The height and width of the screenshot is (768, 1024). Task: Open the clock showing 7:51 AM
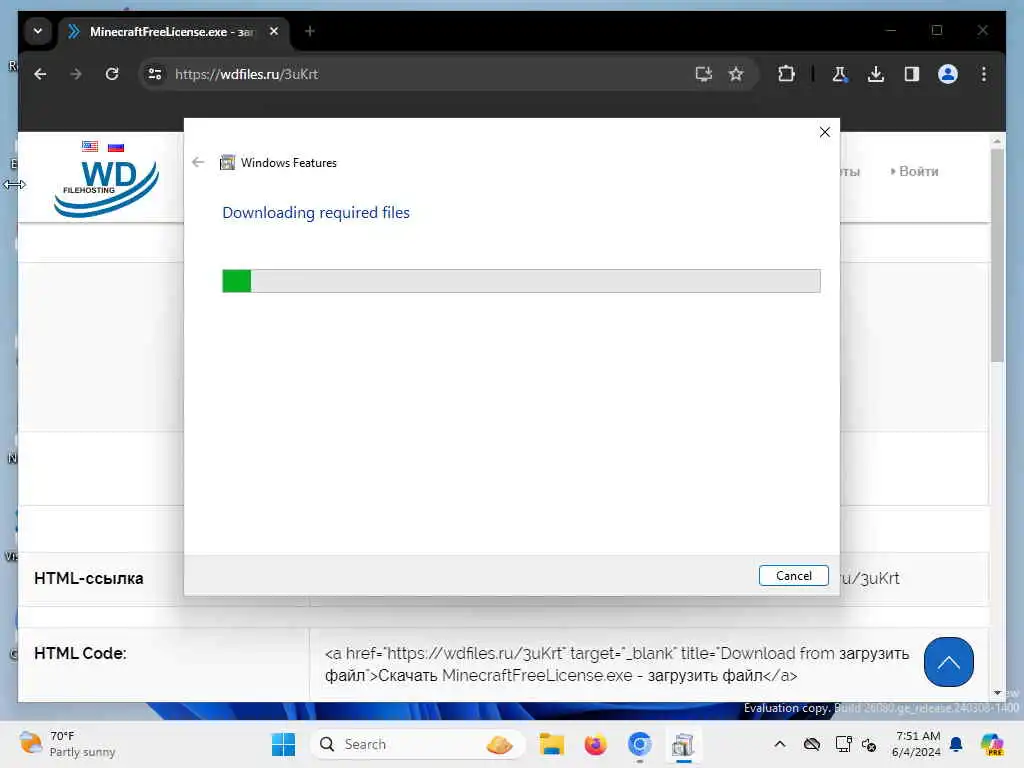(916, 744)
